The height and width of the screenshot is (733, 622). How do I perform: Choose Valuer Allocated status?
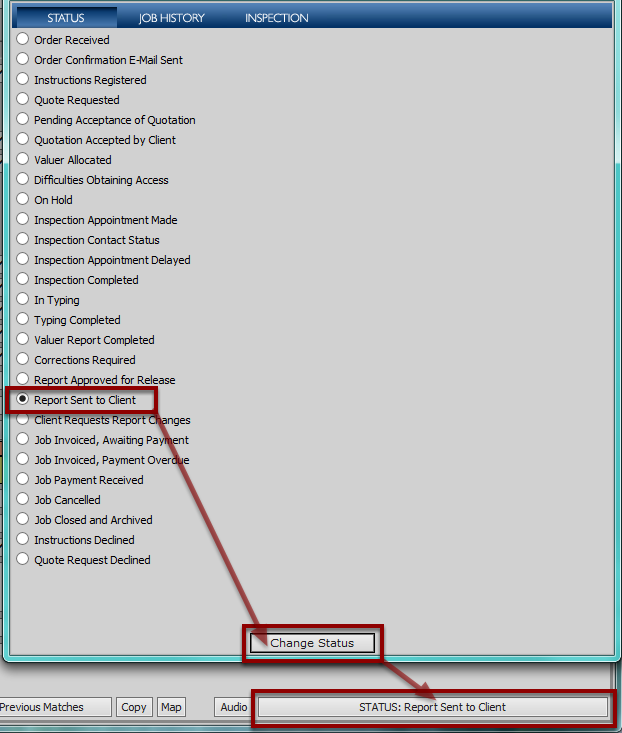22,159
